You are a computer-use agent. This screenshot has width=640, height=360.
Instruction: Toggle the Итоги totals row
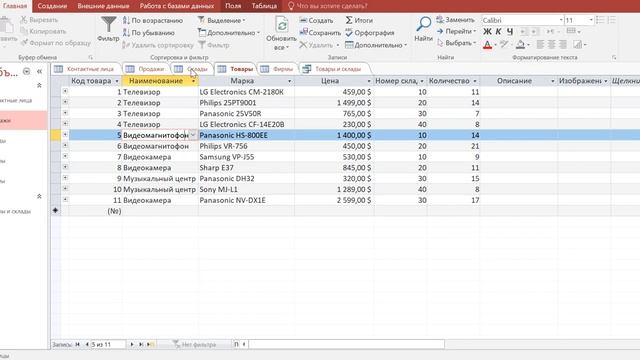coord(359,20)
